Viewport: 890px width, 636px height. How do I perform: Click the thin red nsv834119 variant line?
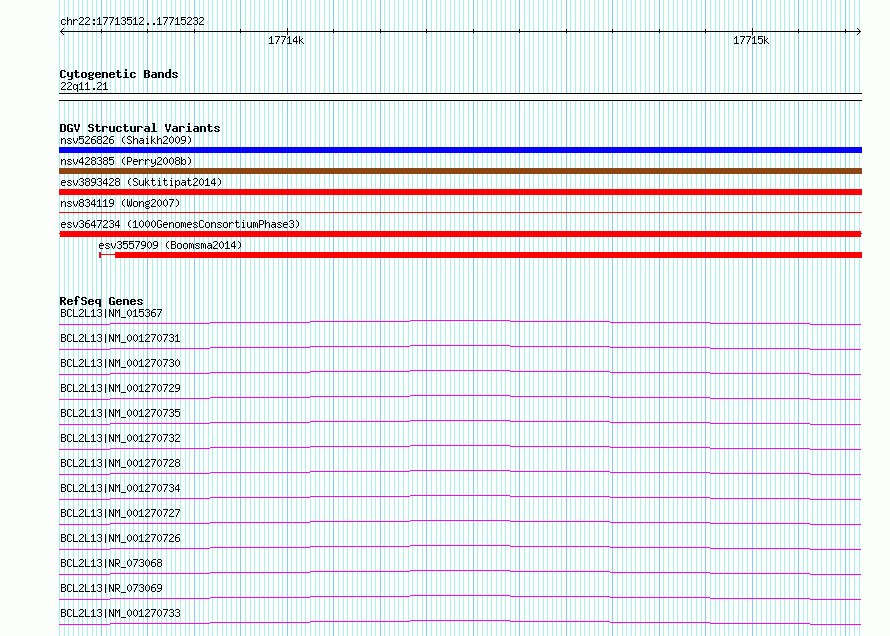[x=460, y=213]
